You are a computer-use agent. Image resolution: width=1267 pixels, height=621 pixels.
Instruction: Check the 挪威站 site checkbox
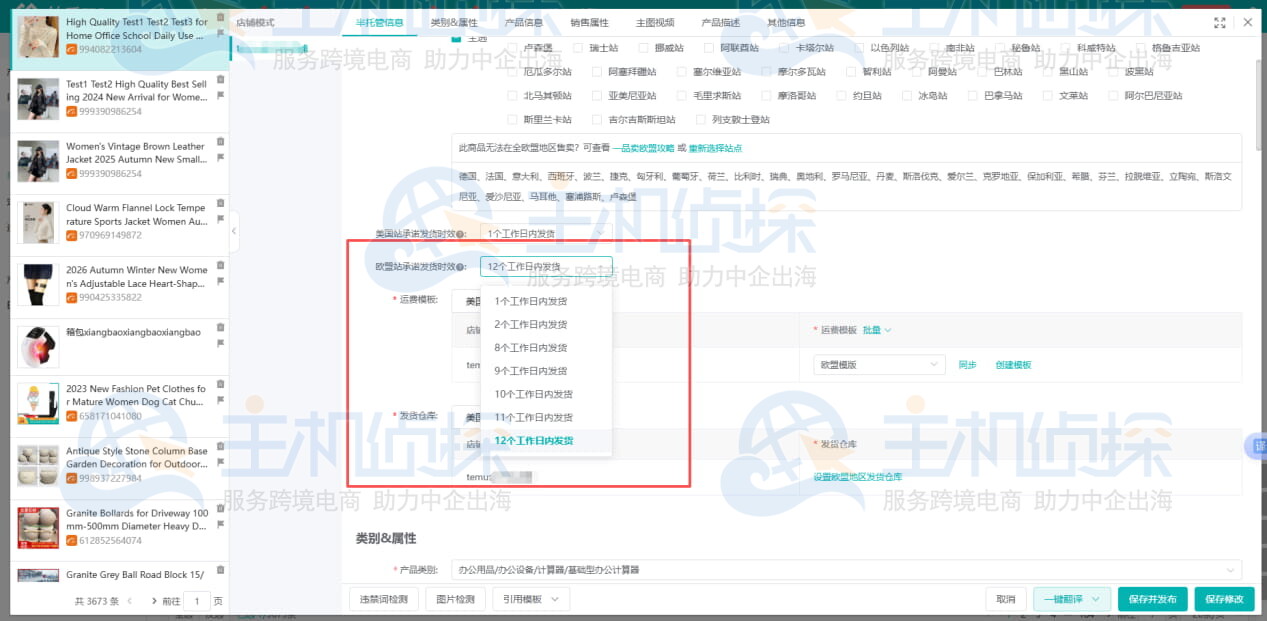coord(643,47)
